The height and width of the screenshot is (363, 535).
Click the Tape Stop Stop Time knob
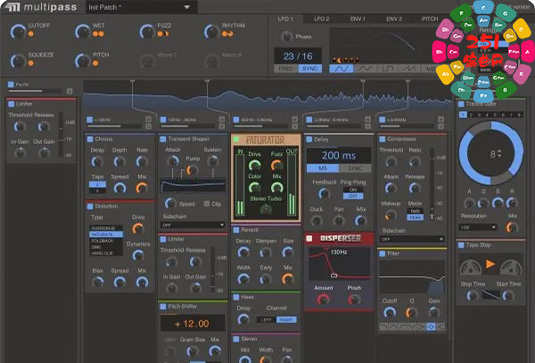pyautogui.click(x=473, y=295)
